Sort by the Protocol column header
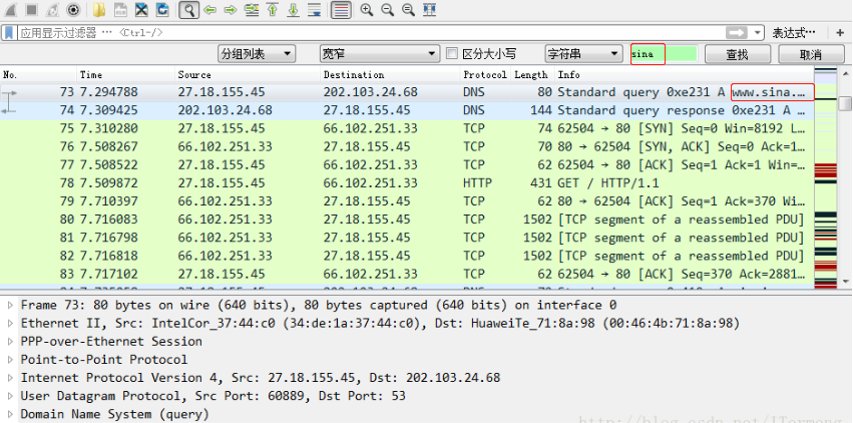 (485, 74)
